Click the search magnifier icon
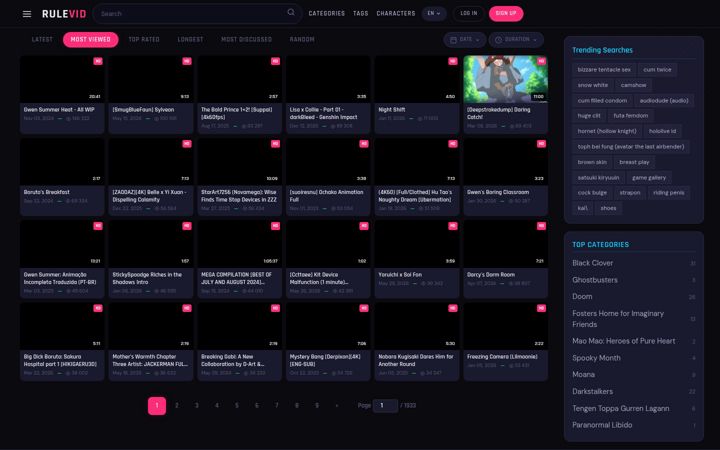 291,12
